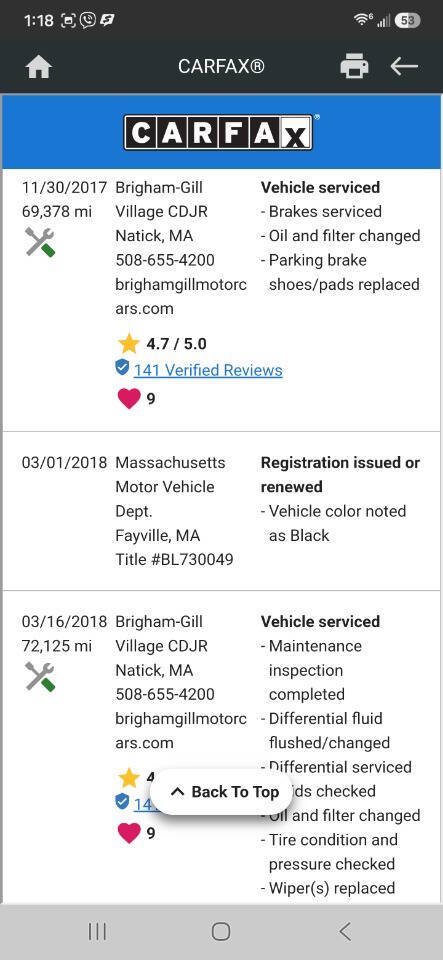Tap the Registration issued or renewed heading
443x960 pixels.
(340, 474)
